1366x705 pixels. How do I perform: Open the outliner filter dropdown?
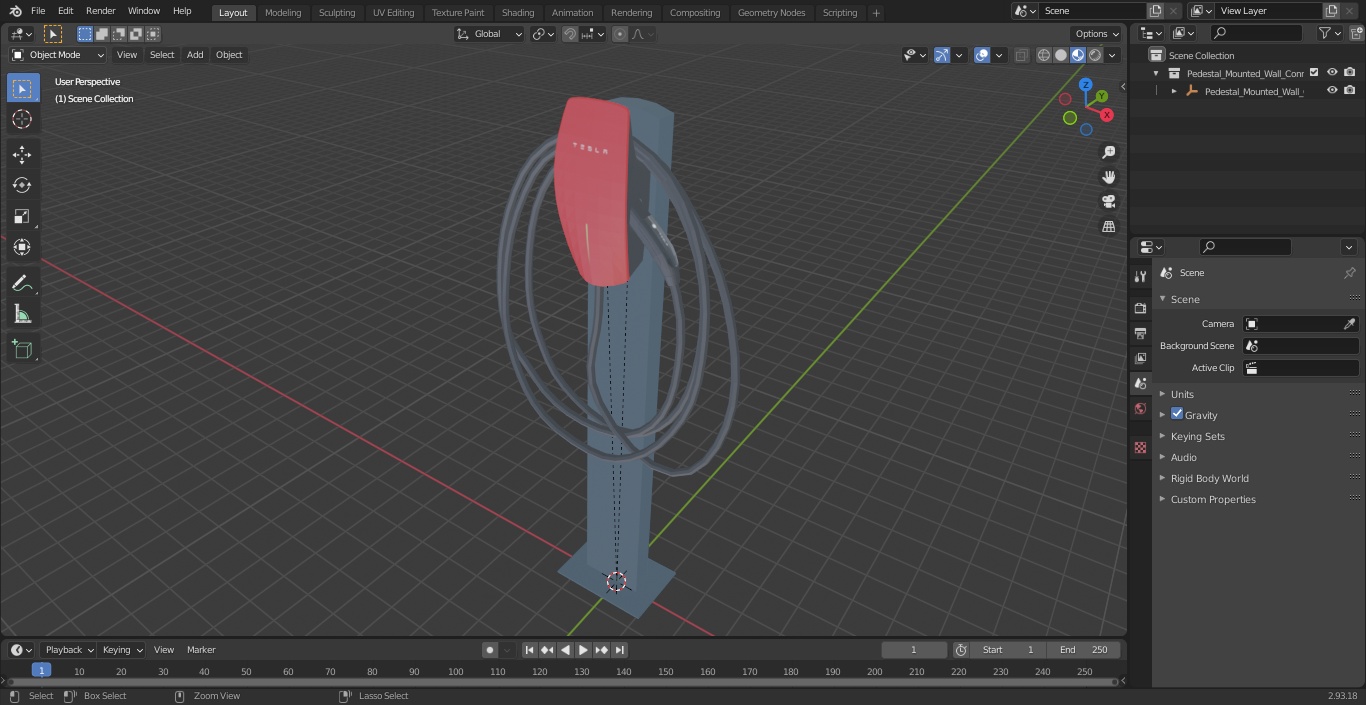coord(1329,33)
